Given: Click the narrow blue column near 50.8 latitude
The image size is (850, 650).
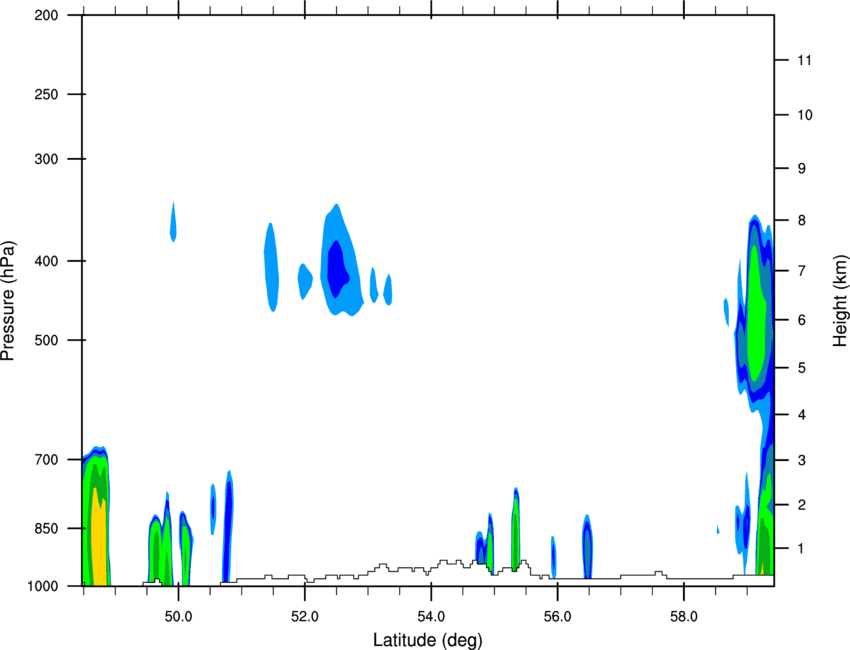Looking at the screenshot, I should pyautogui.click(x=228, y=529).
